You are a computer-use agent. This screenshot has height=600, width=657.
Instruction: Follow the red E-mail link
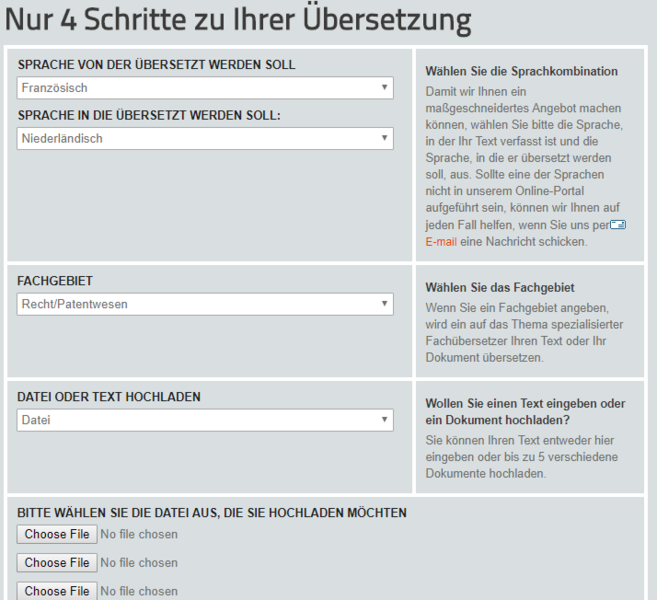(441, 242)
